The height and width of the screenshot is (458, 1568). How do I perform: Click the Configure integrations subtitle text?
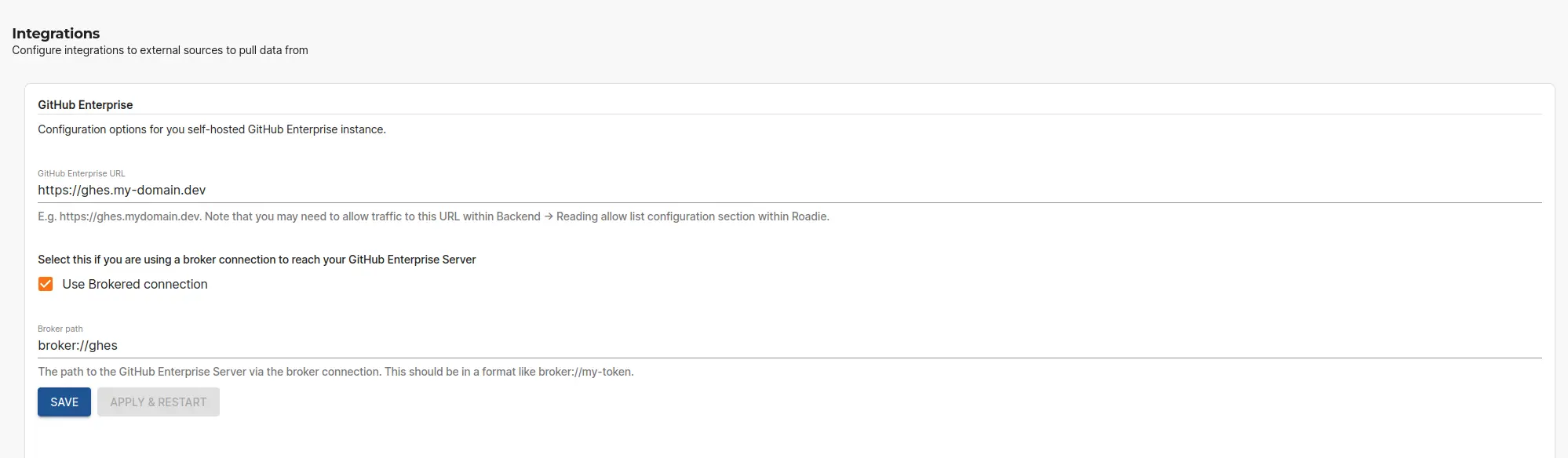tap(159, 49)
